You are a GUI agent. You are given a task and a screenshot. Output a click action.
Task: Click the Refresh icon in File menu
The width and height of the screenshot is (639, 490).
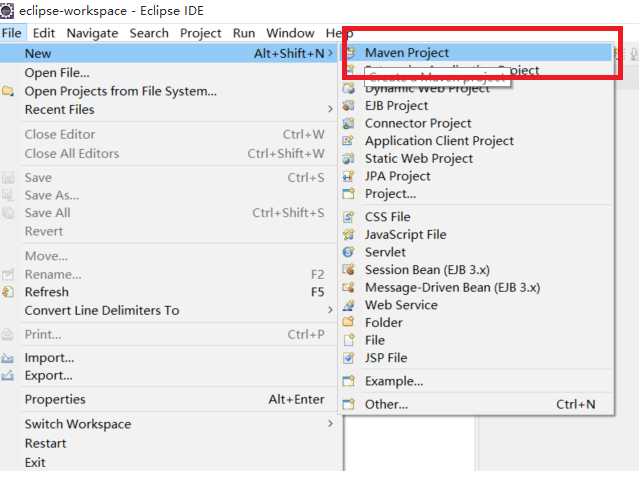(x=8, y=292)
